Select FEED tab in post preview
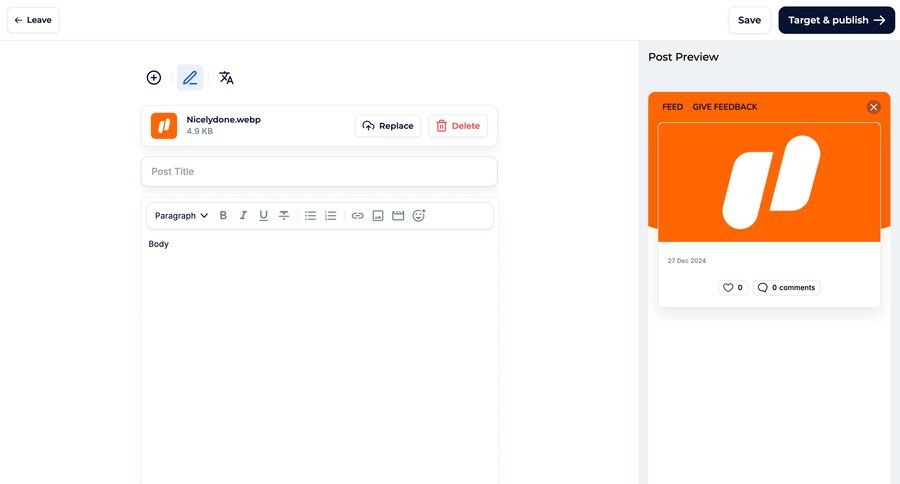 (673, 107)
